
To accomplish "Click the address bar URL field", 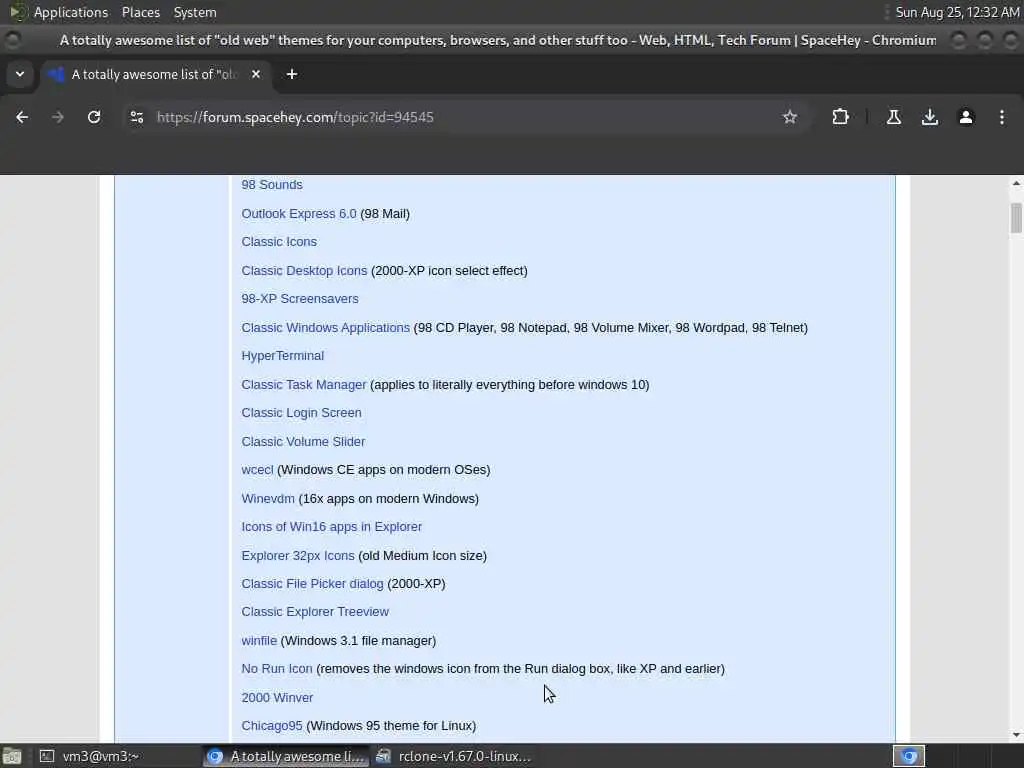I will 457,117.
